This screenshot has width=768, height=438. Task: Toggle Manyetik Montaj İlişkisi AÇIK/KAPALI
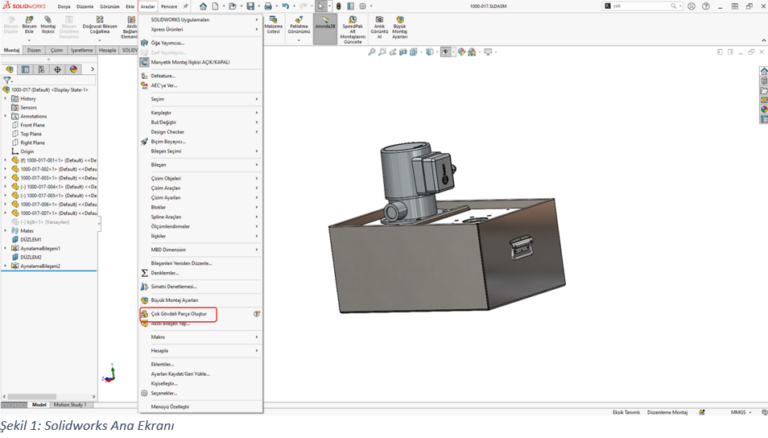(190, 62)
